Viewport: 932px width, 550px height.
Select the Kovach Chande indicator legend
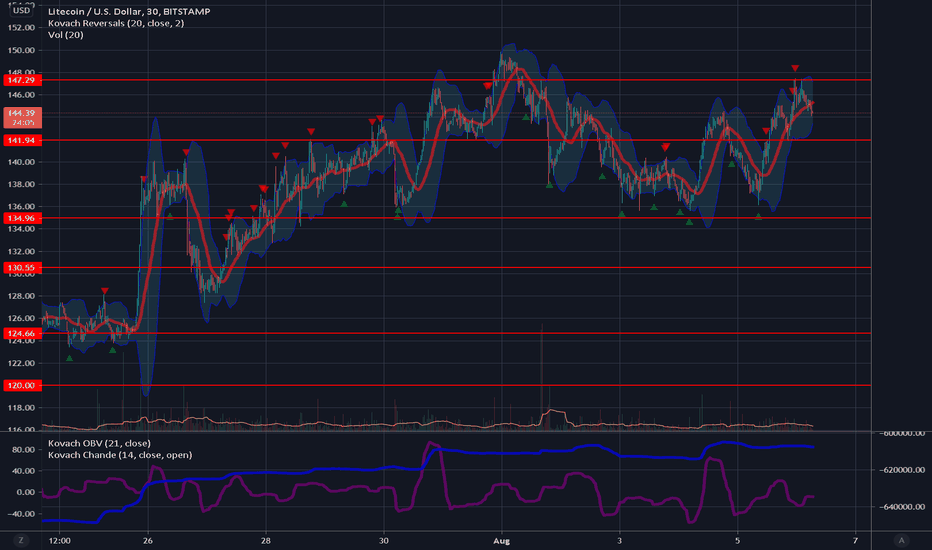pyautogui.click(x=119, y=455)
